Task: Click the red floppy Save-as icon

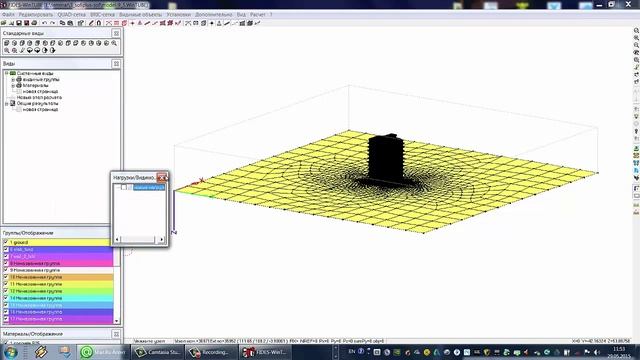Action: tap(27, 23)
